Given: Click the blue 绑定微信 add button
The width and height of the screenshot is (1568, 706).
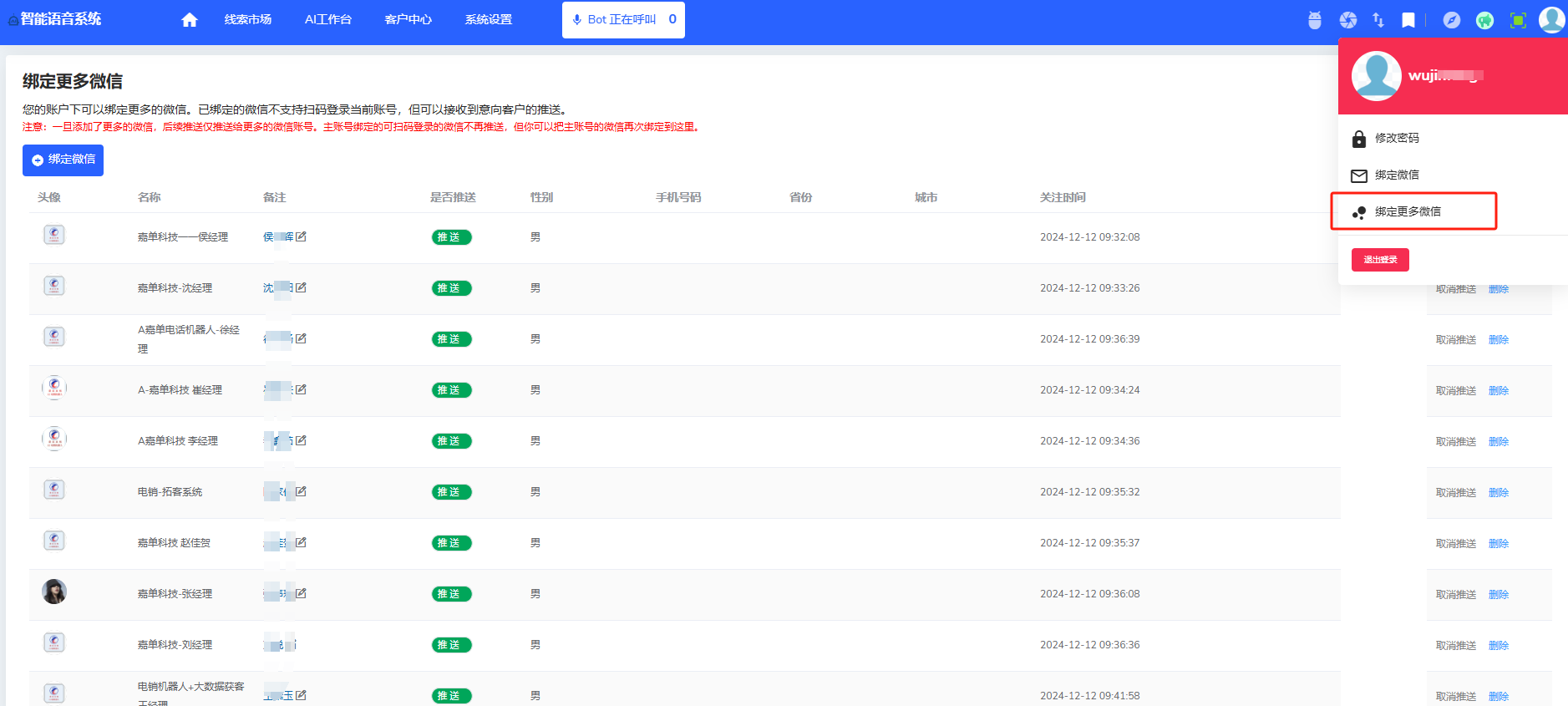Looking at the screenshot, I should point(63,160).
